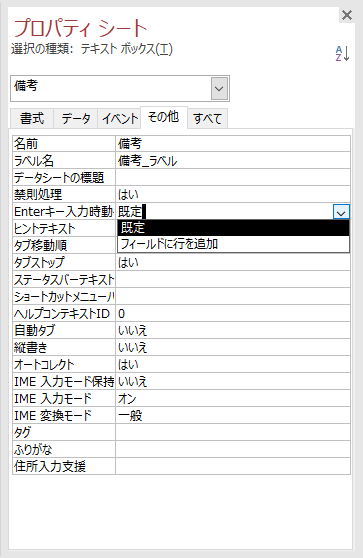
Task: Click the 住所入力支援 value field
Action: pos(233,466)
